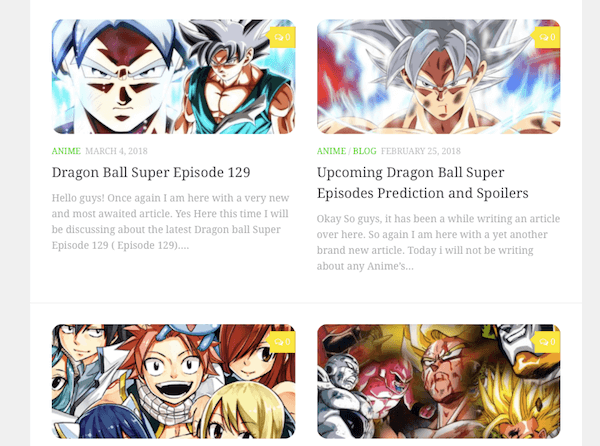
Task: Open comments badge on Fairy Tail thumbnail
Action: click(282, 342)
